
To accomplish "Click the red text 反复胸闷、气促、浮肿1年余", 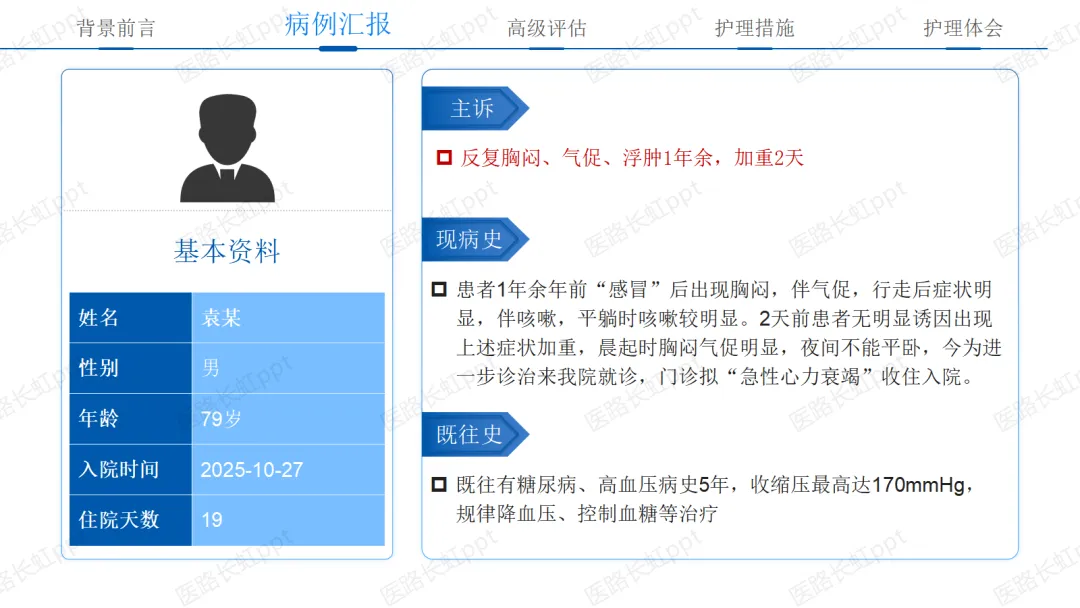I will 586,158.
